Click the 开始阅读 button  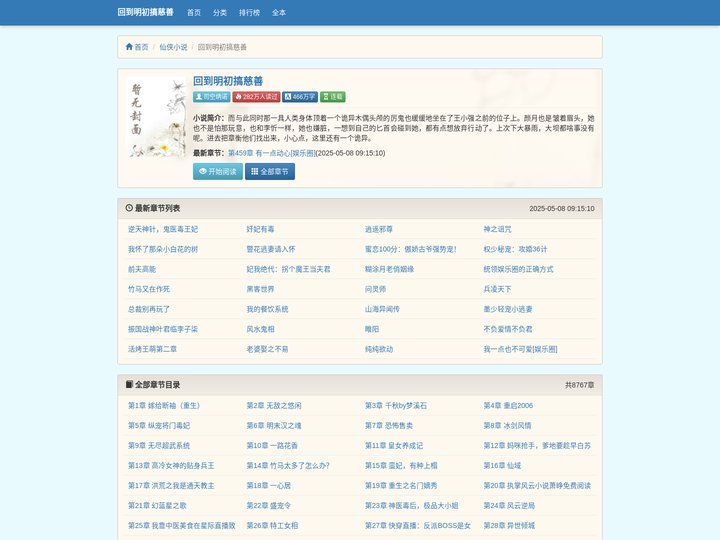click(218, 172)
